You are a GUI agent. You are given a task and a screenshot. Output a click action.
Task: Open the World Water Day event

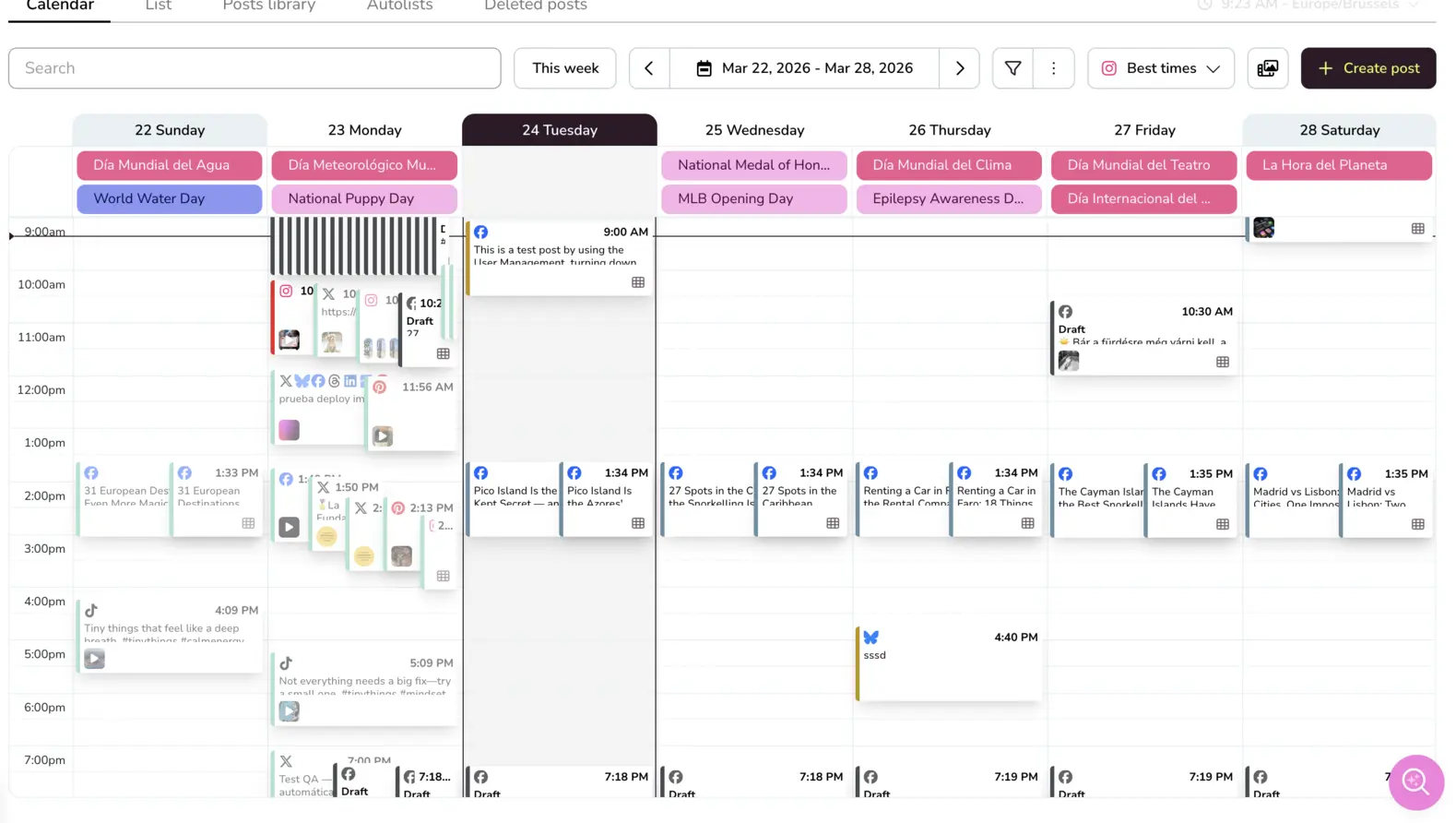point(170,198)
